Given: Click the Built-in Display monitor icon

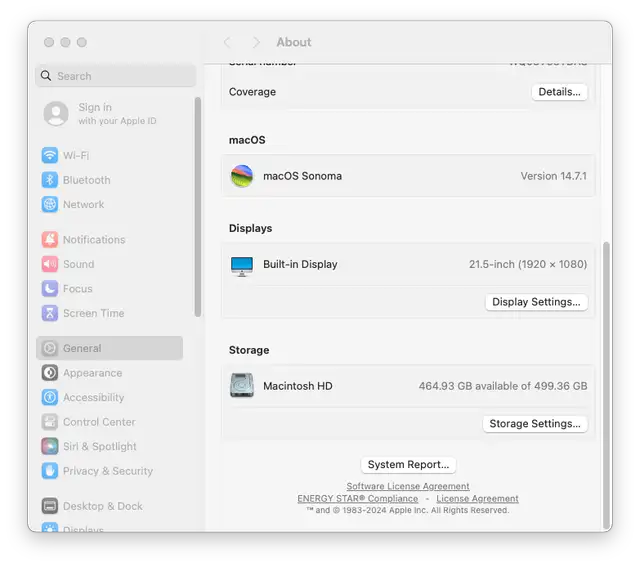Looking at the screenshot, I should coord(242,266).
